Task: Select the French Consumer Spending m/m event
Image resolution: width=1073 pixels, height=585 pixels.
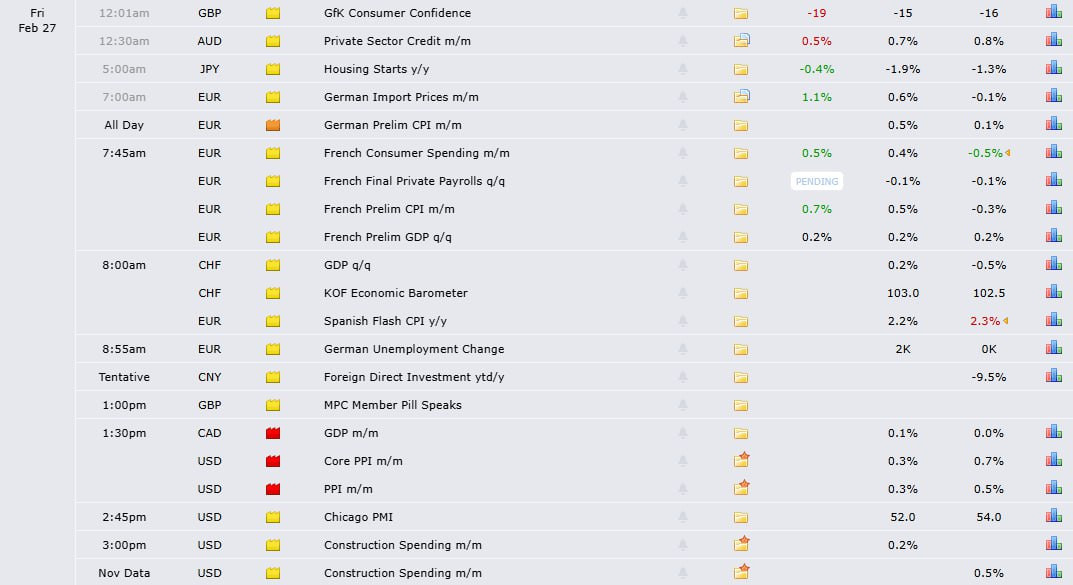Action: tap(416, 153)
